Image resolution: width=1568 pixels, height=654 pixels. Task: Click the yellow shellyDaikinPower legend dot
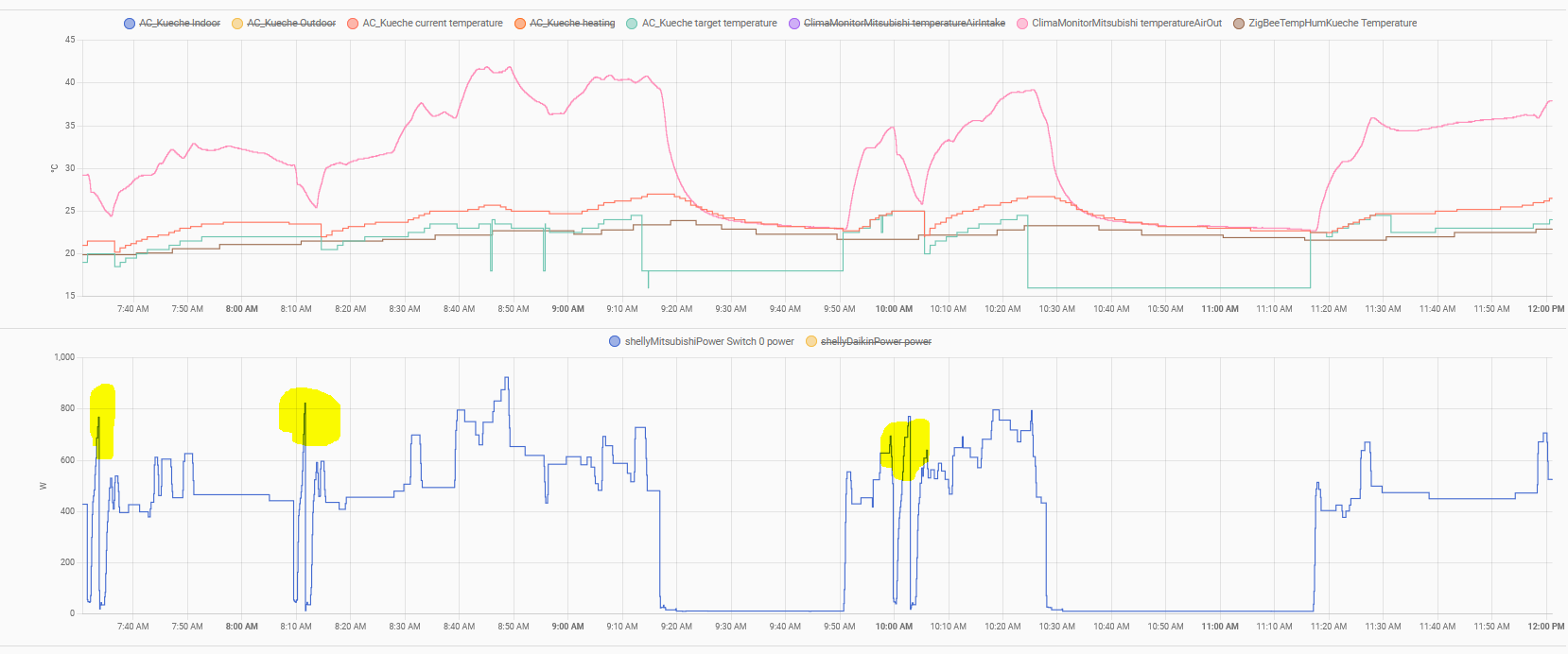click(811, 342)
